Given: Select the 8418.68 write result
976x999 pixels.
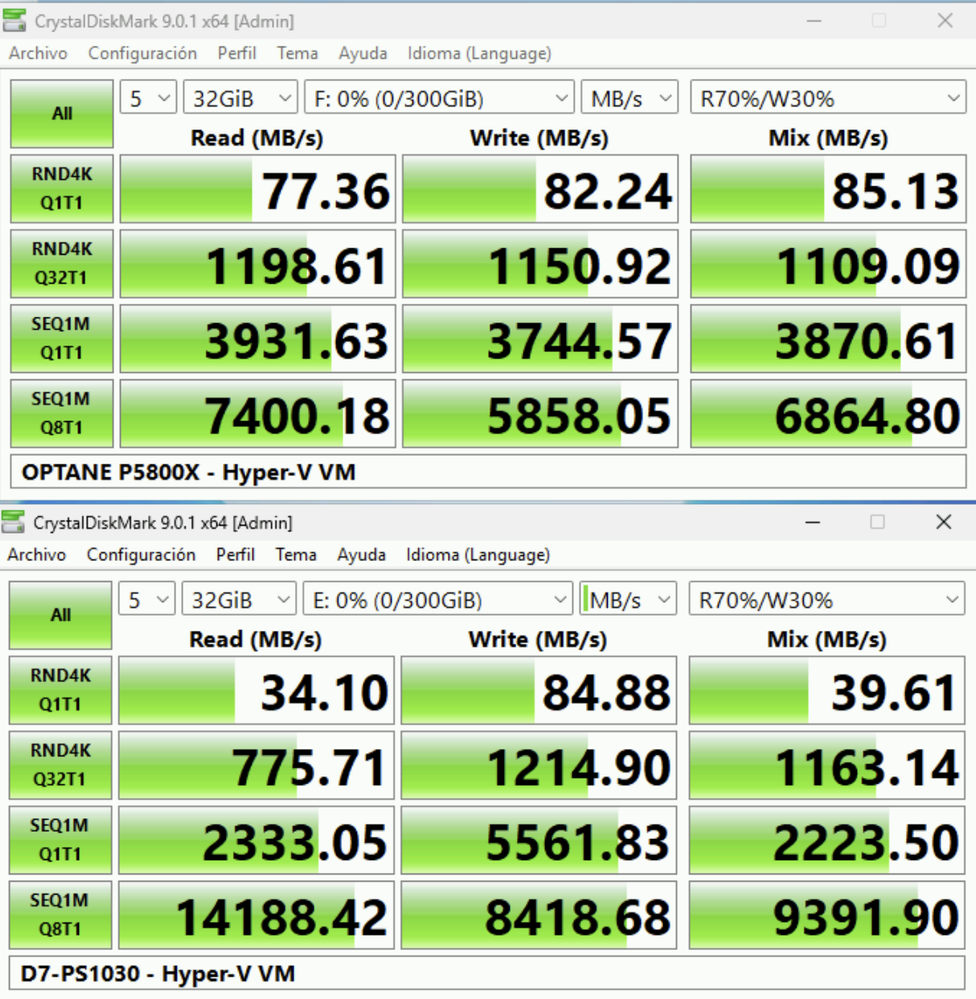Looking at the screenshot, I should tap(539, 915).
